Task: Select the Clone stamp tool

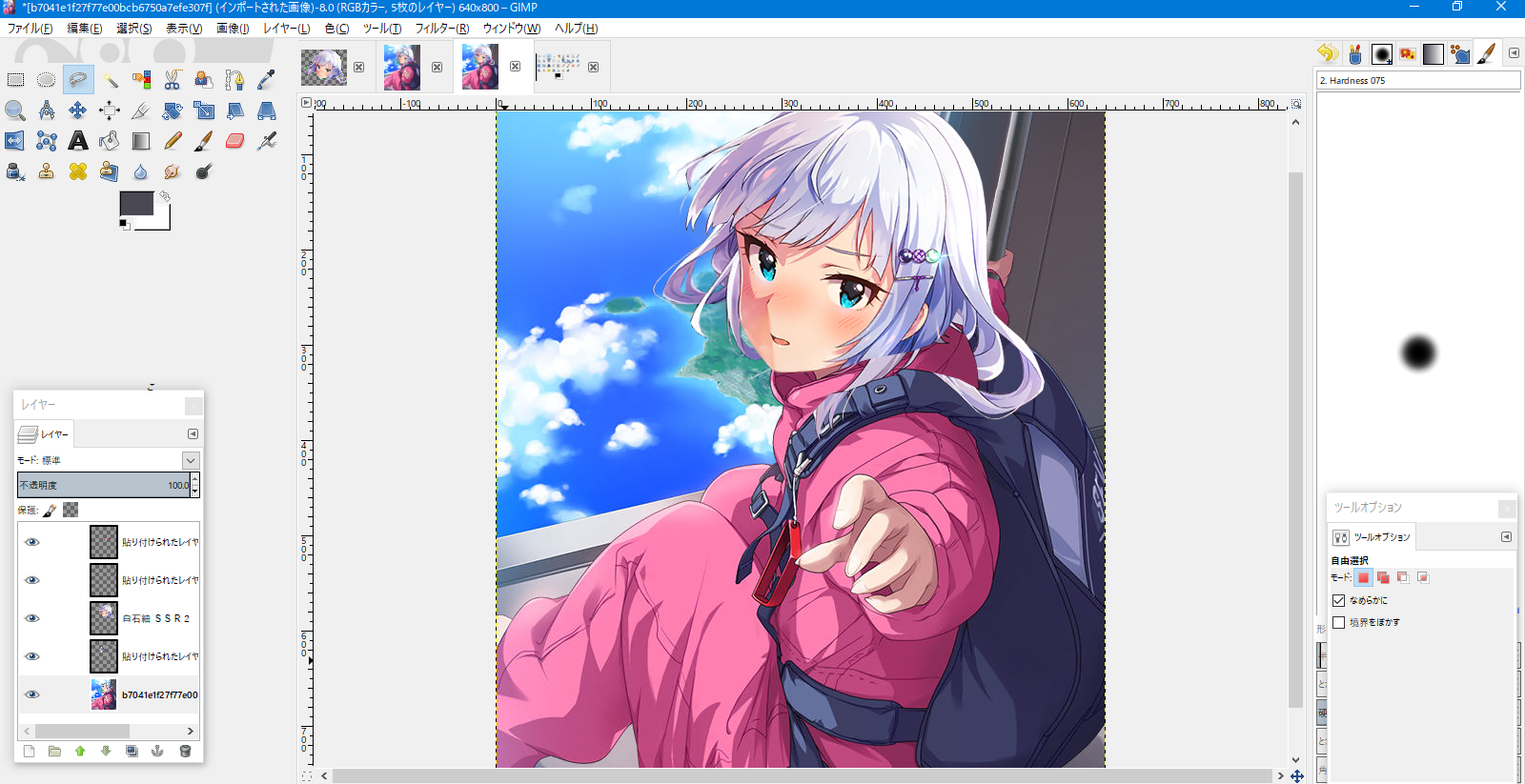Action: coord(47,171)
